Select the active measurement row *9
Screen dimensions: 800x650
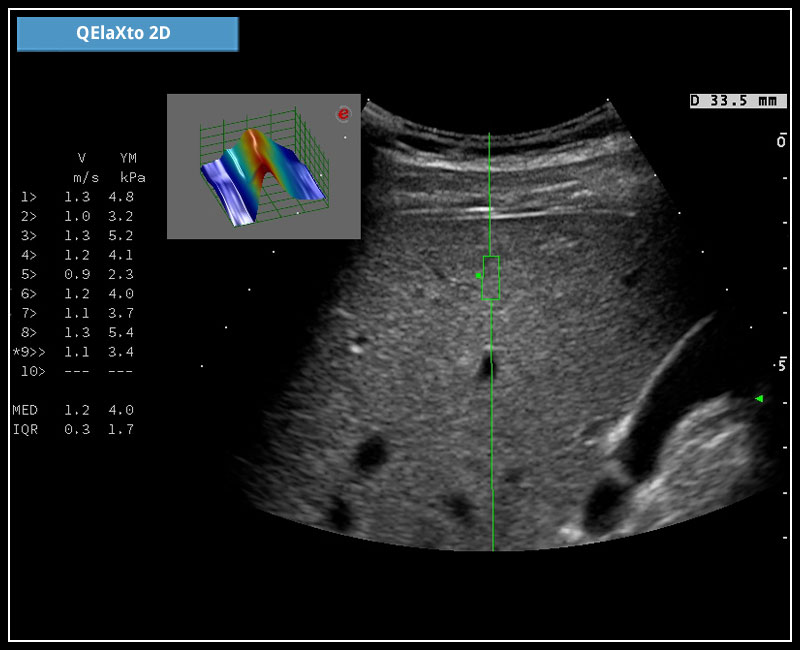click(x=74, y=352)
